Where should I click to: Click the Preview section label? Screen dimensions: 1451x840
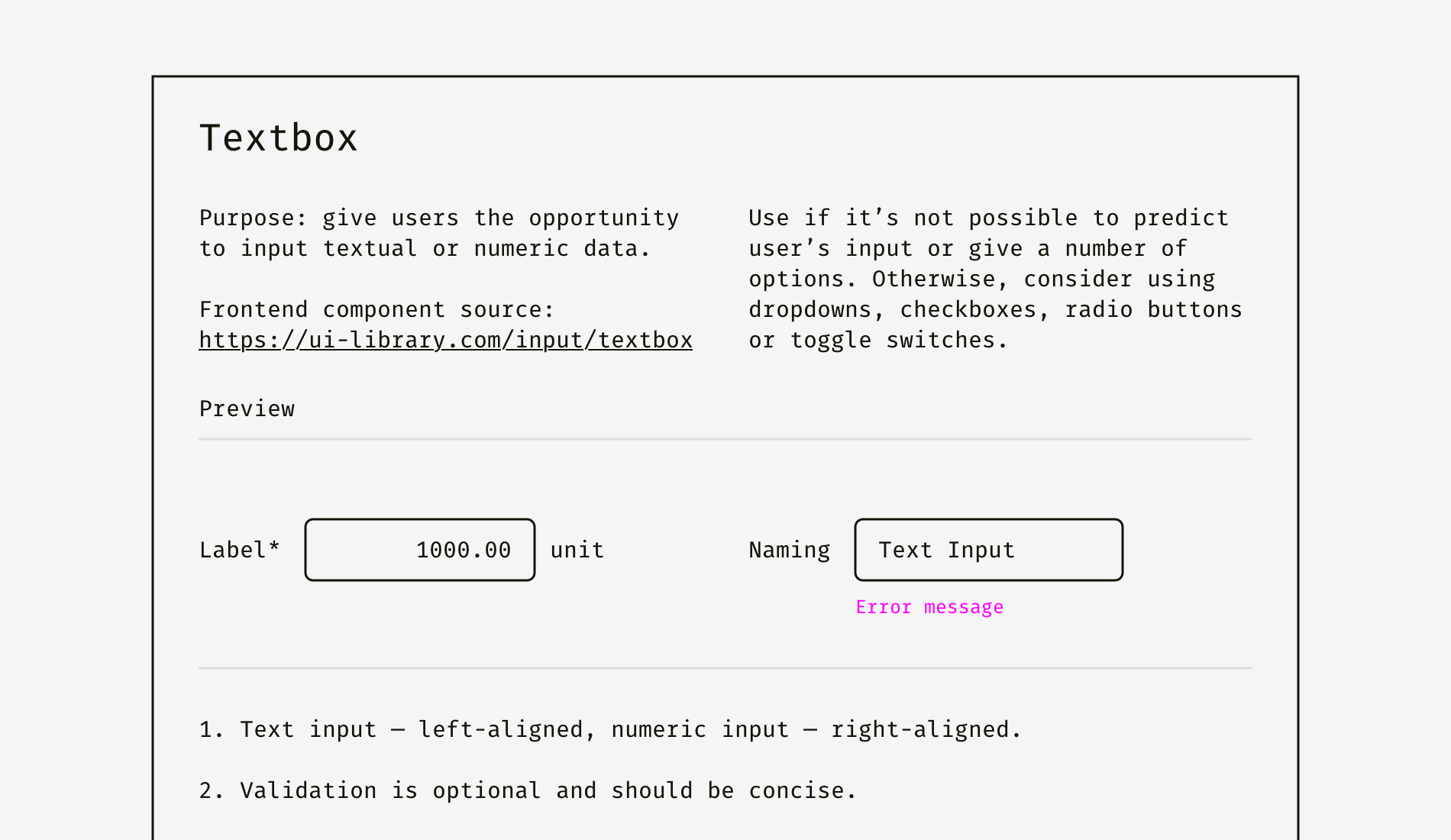[247, 409]
